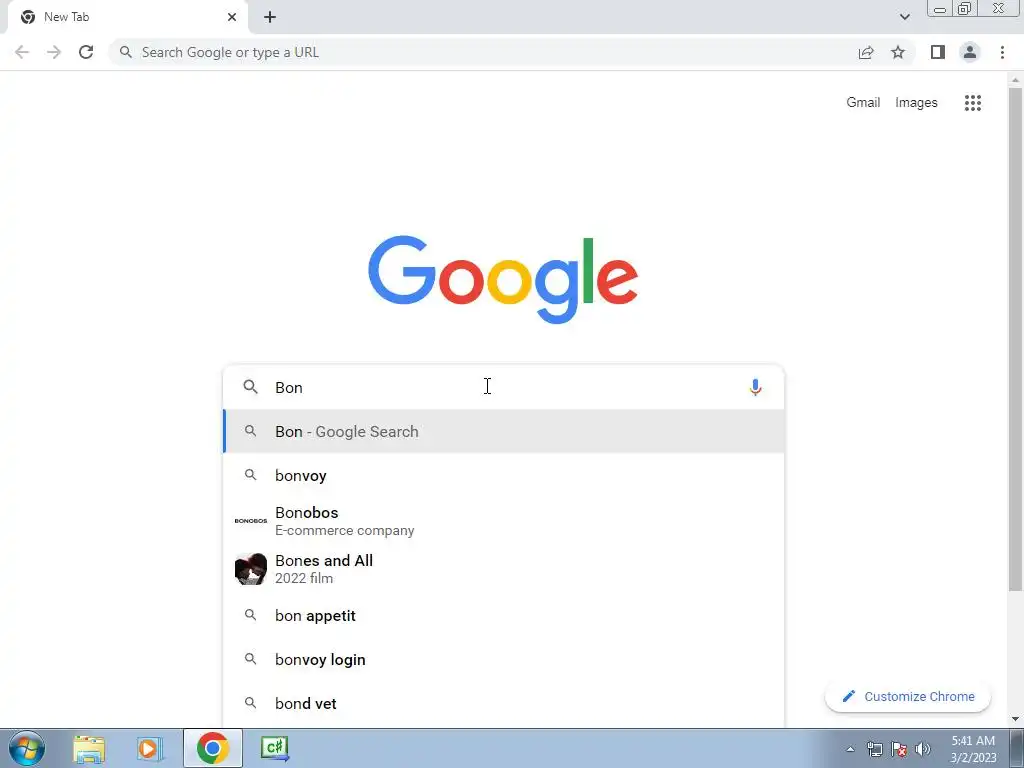This screenshot has height=768, width=1024.
Task: Choose the bon appetit suggestion
Action: coord(504,616)
